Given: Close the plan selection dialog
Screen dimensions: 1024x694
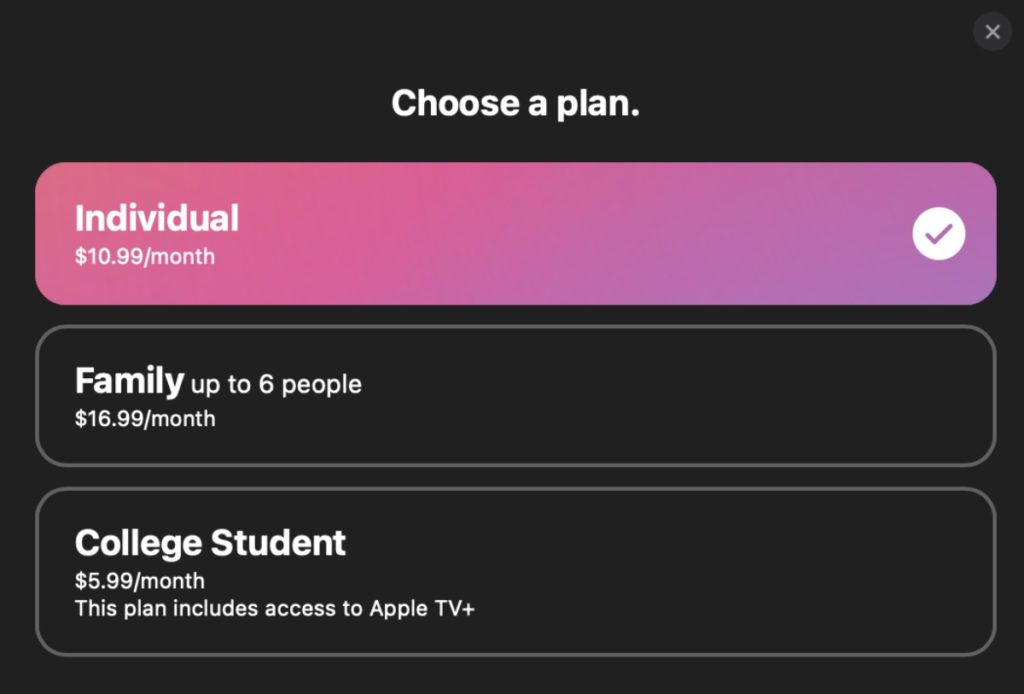Looking at the screenshot, I should [992, 32].
